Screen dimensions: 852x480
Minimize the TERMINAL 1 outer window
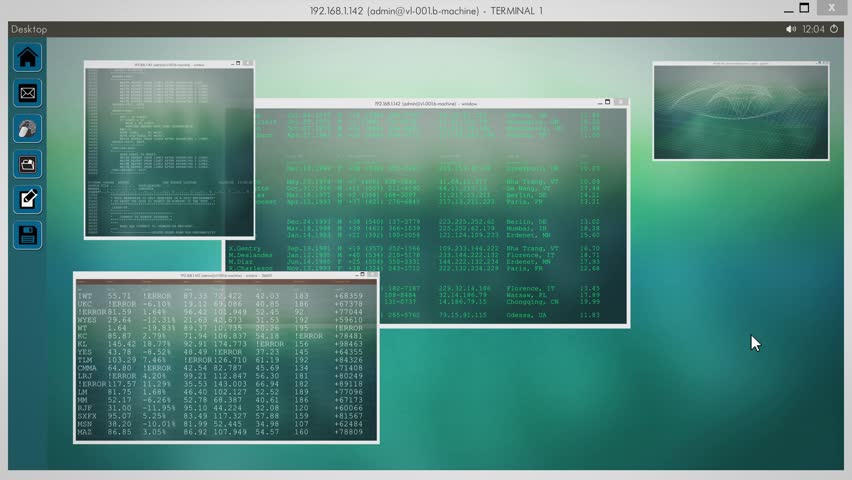coord(788,10)
